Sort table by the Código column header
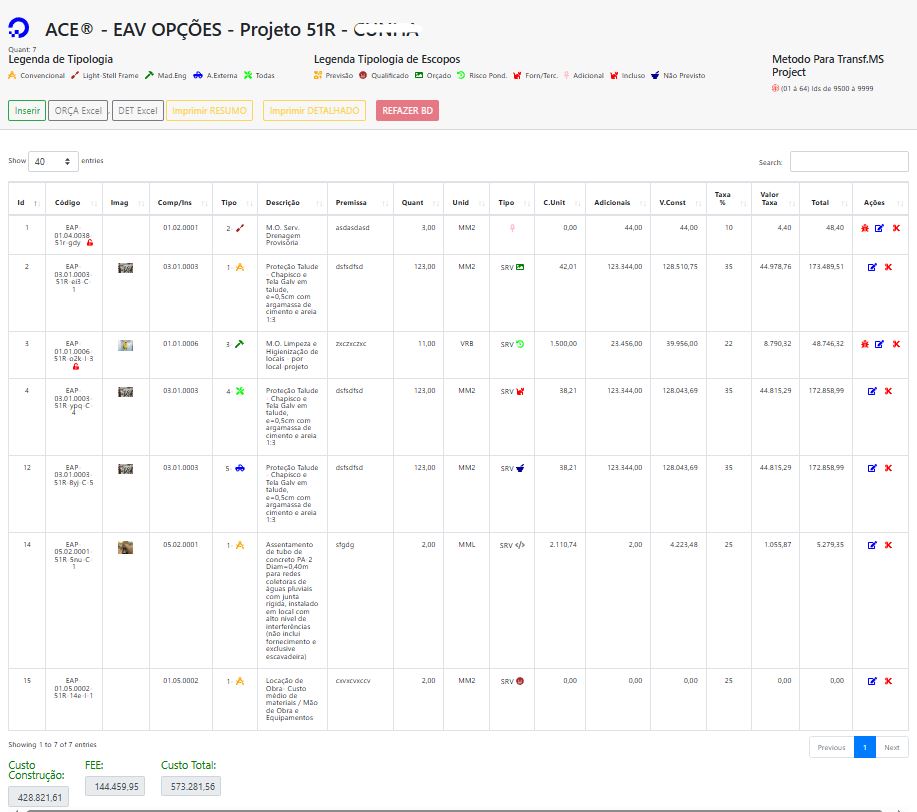Image resolution: width=917 pixels, height=812 pixels. [68, 203]
